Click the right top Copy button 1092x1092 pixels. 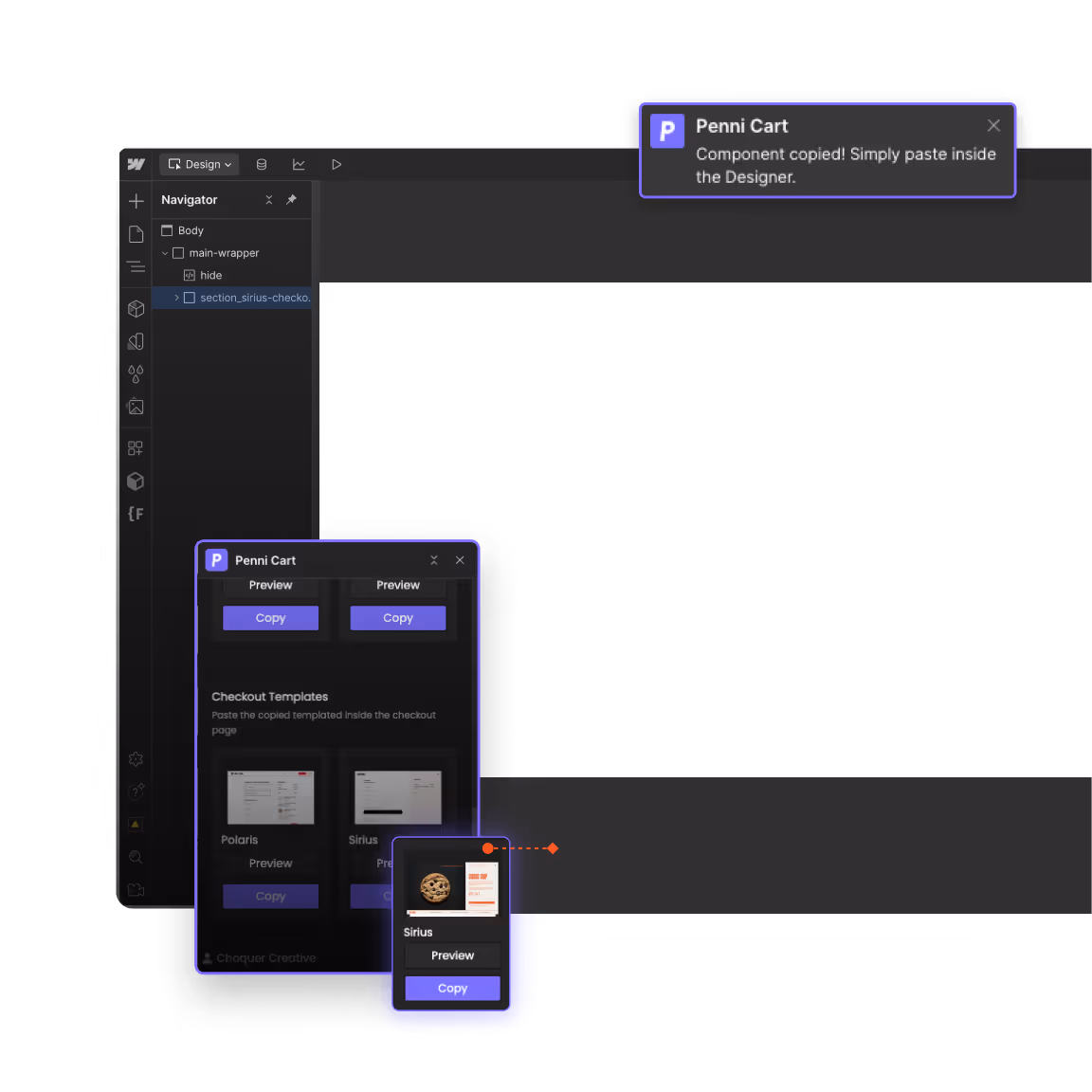point(398,618)
